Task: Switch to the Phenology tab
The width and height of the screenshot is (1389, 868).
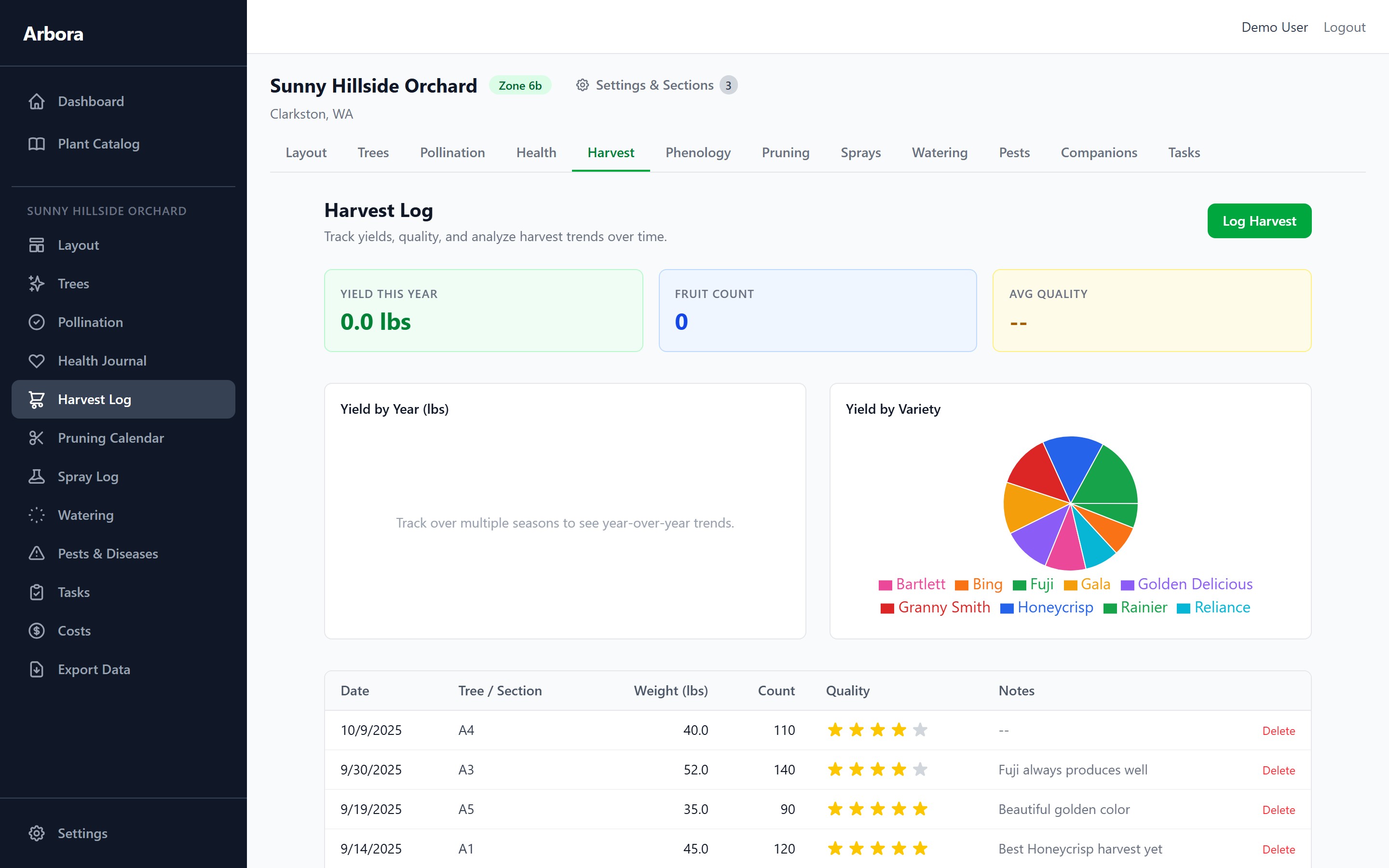Action: click(x=698, y=153)
